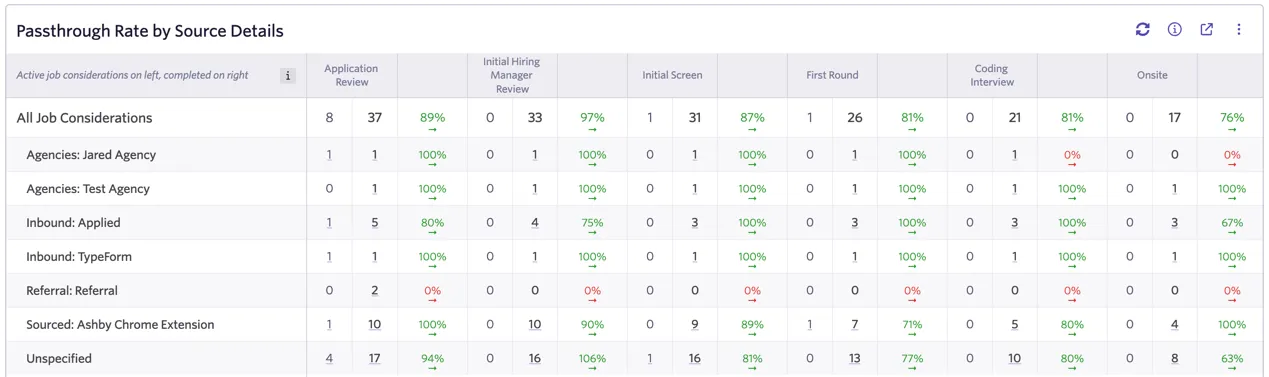Click the 26 First Round count in All Job Considerations

[854, 118]
